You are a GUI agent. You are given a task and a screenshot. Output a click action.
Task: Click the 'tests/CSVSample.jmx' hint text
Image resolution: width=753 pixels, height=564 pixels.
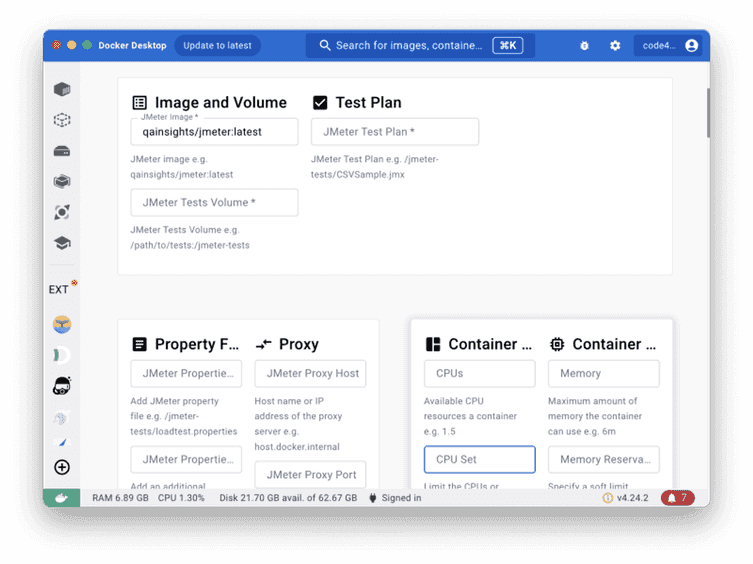358,175
